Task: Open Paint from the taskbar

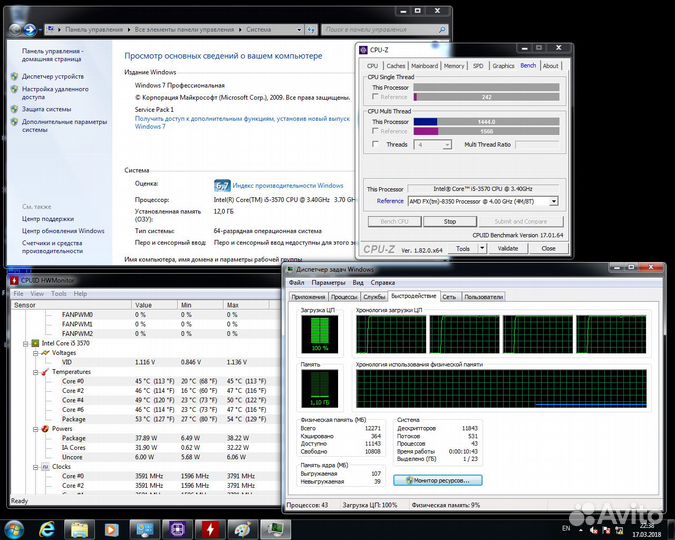Action: click(x=243, y=529)
